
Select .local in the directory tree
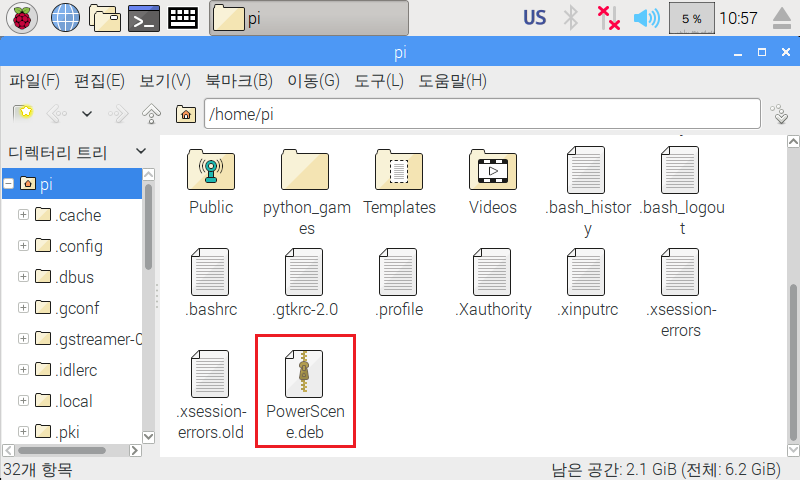[64, 401]
